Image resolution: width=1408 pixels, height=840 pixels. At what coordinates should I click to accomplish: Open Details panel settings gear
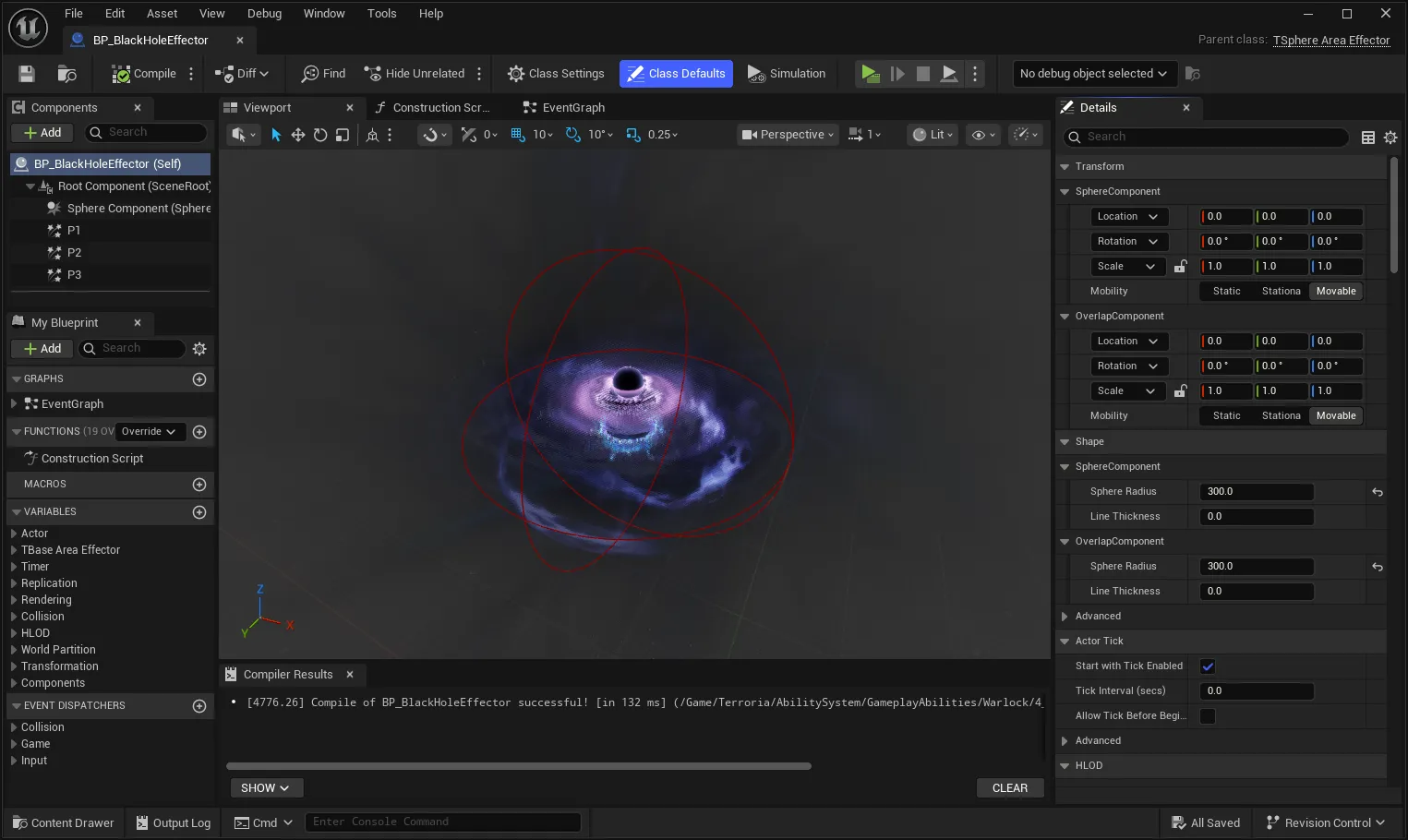coord(1390,138)
